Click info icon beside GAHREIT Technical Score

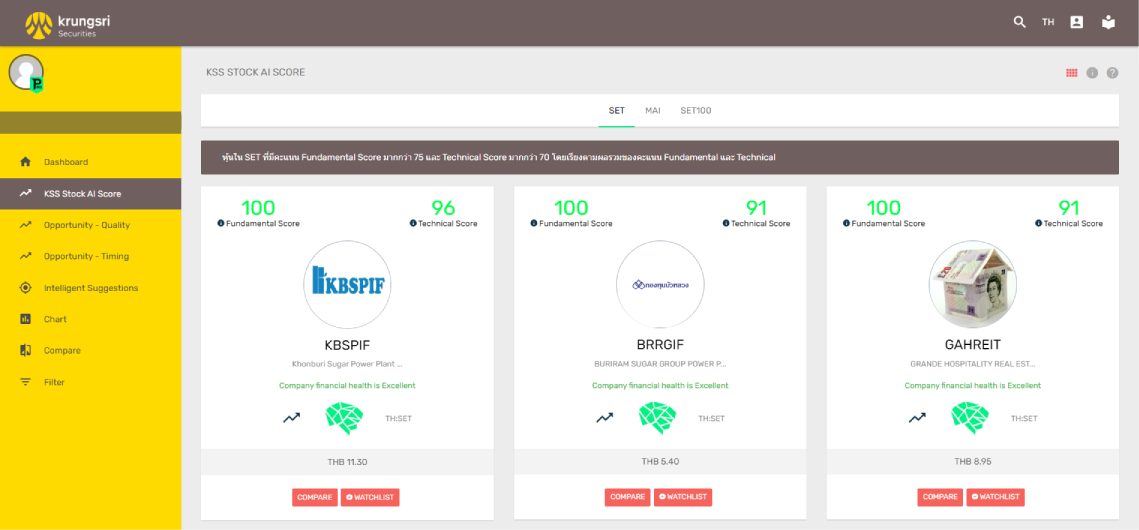click(x=1038, y=224)
